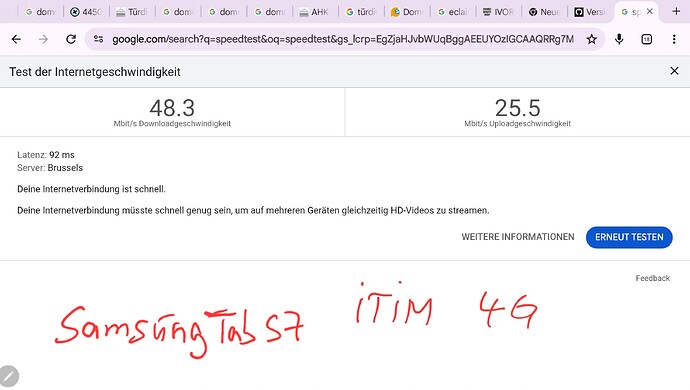Open the lowercase türdi Google tab
Screen dimensions: 690x390
(x=361, y=12)
